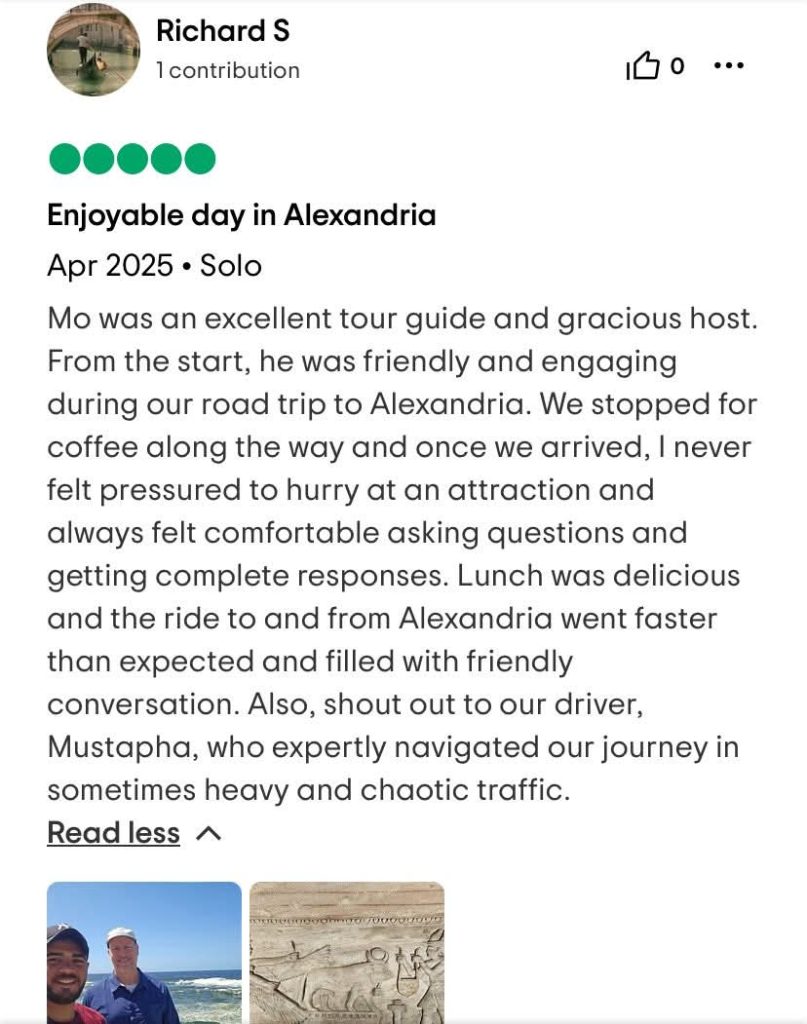Click Richard S's profile avatar
The image size is (807, 1024).
point(93,50)
